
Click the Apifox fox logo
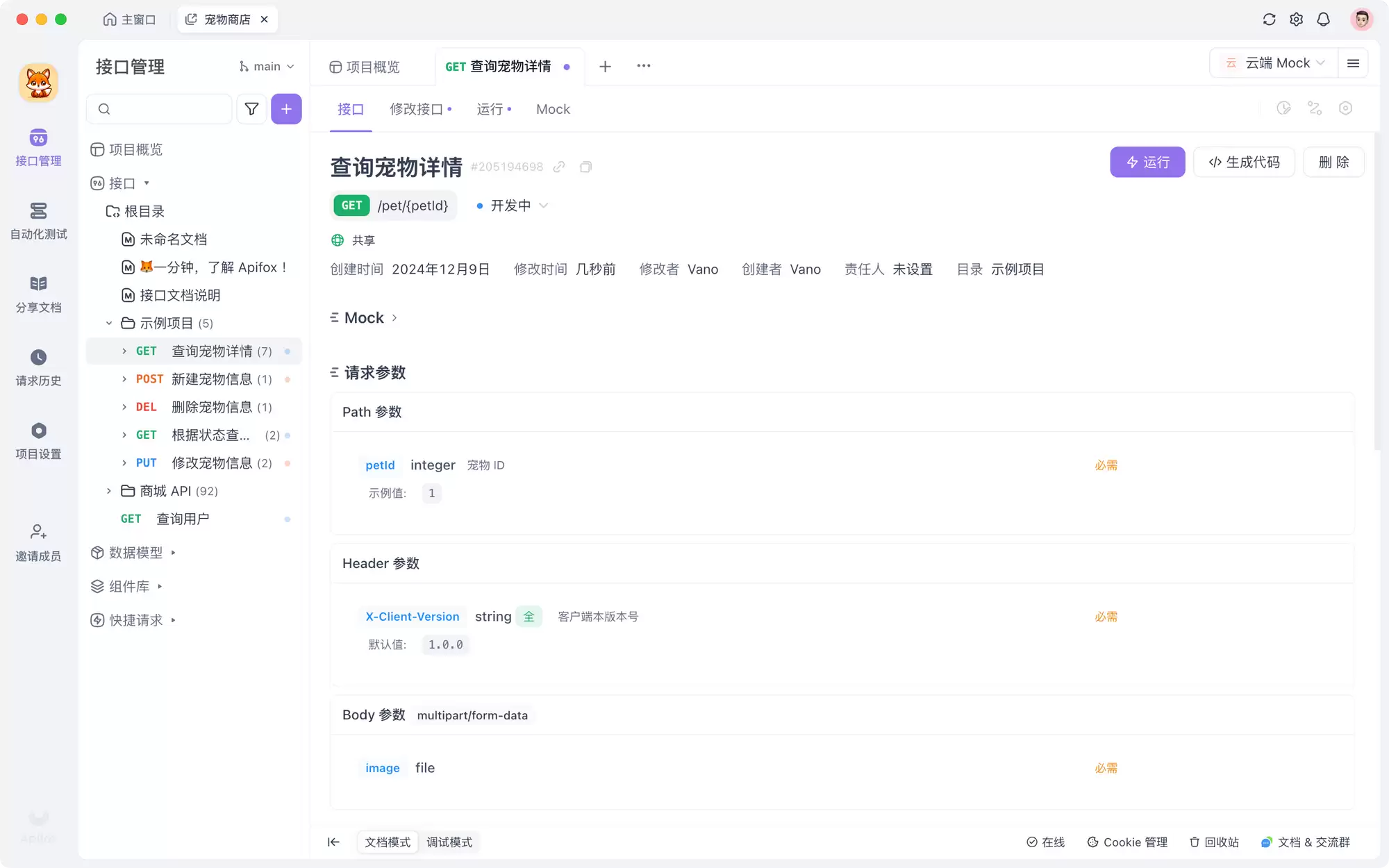(38, 83)
